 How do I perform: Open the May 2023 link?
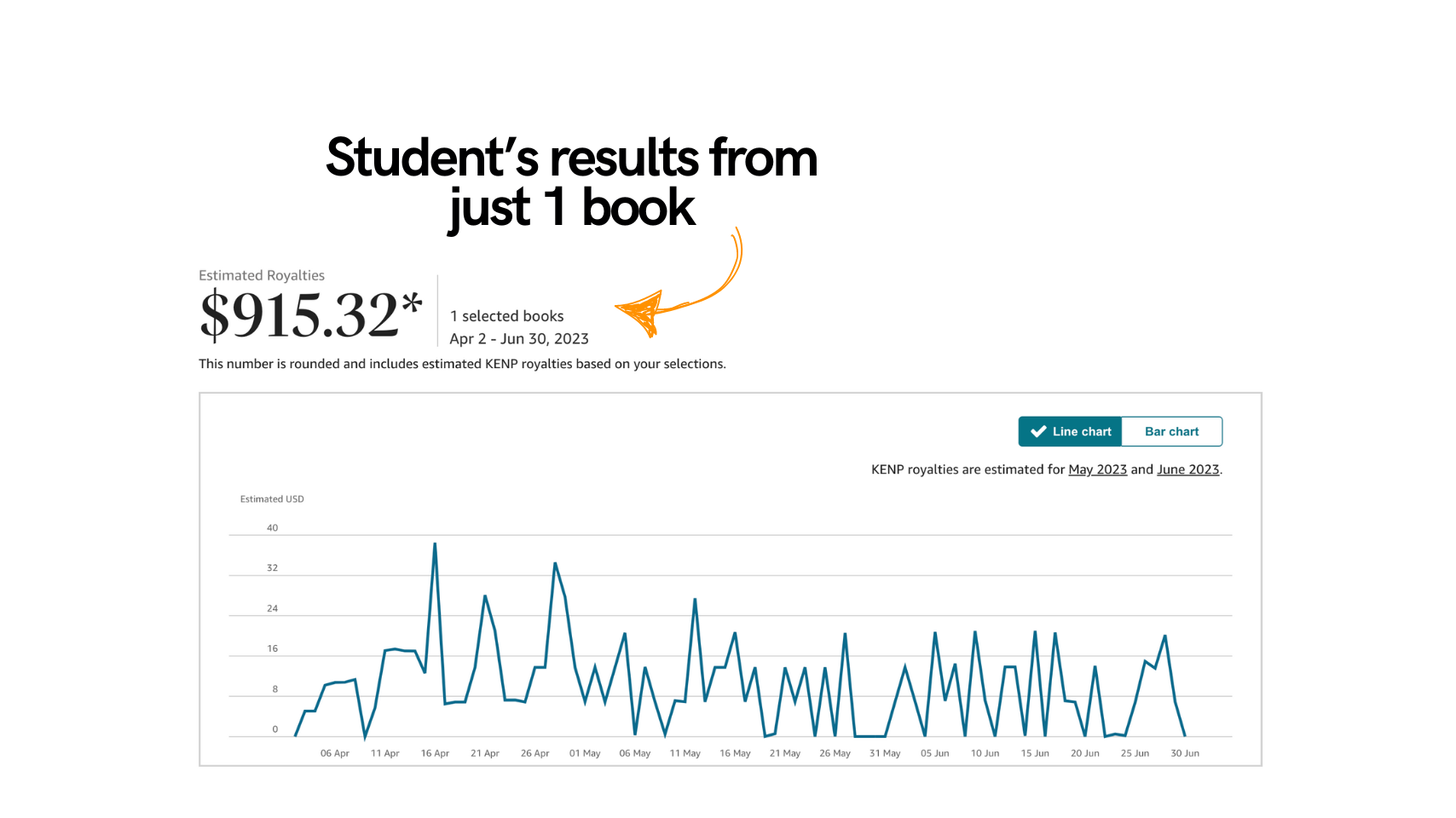(1098, 469)
